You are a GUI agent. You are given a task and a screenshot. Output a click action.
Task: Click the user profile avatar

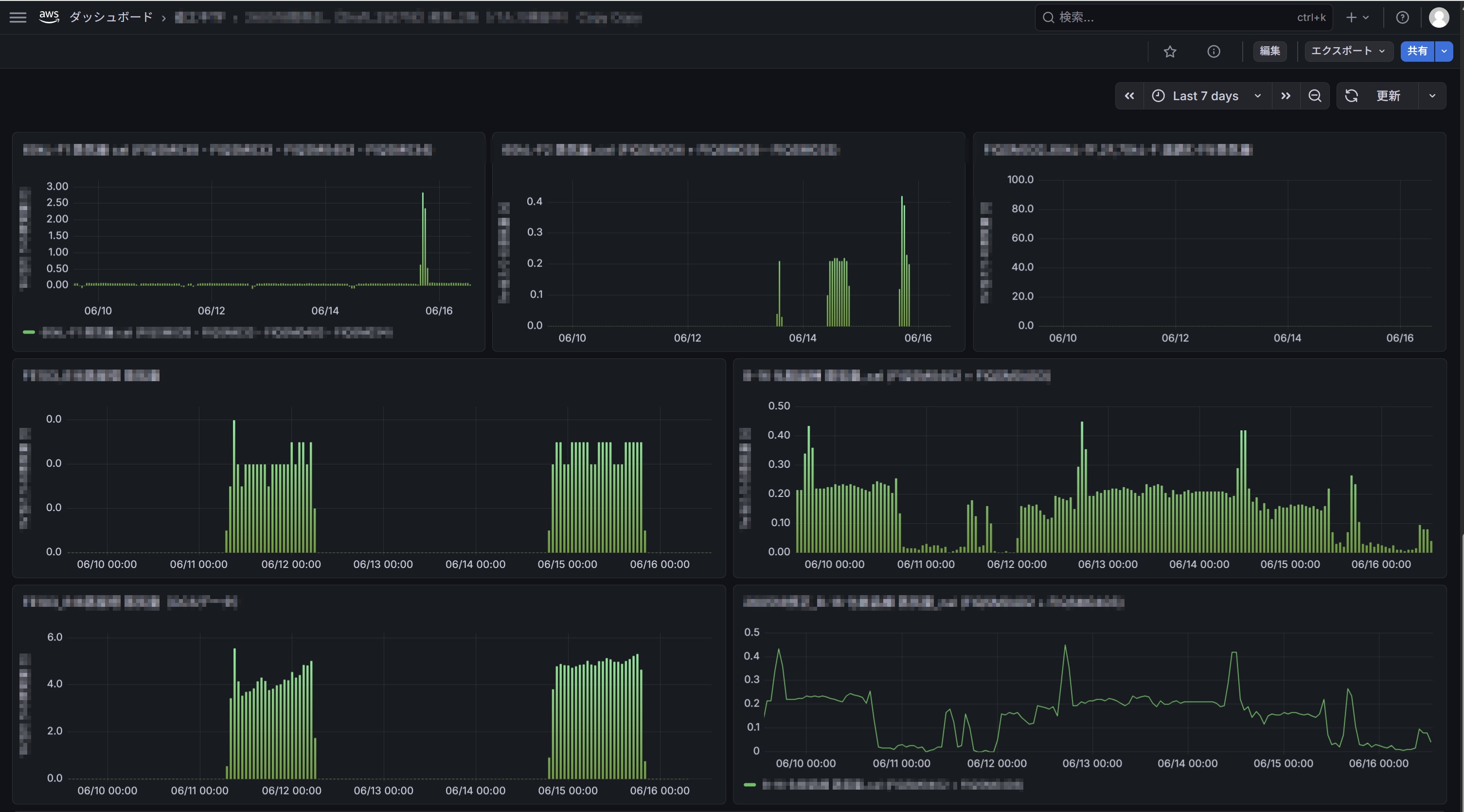(1438, 17)
